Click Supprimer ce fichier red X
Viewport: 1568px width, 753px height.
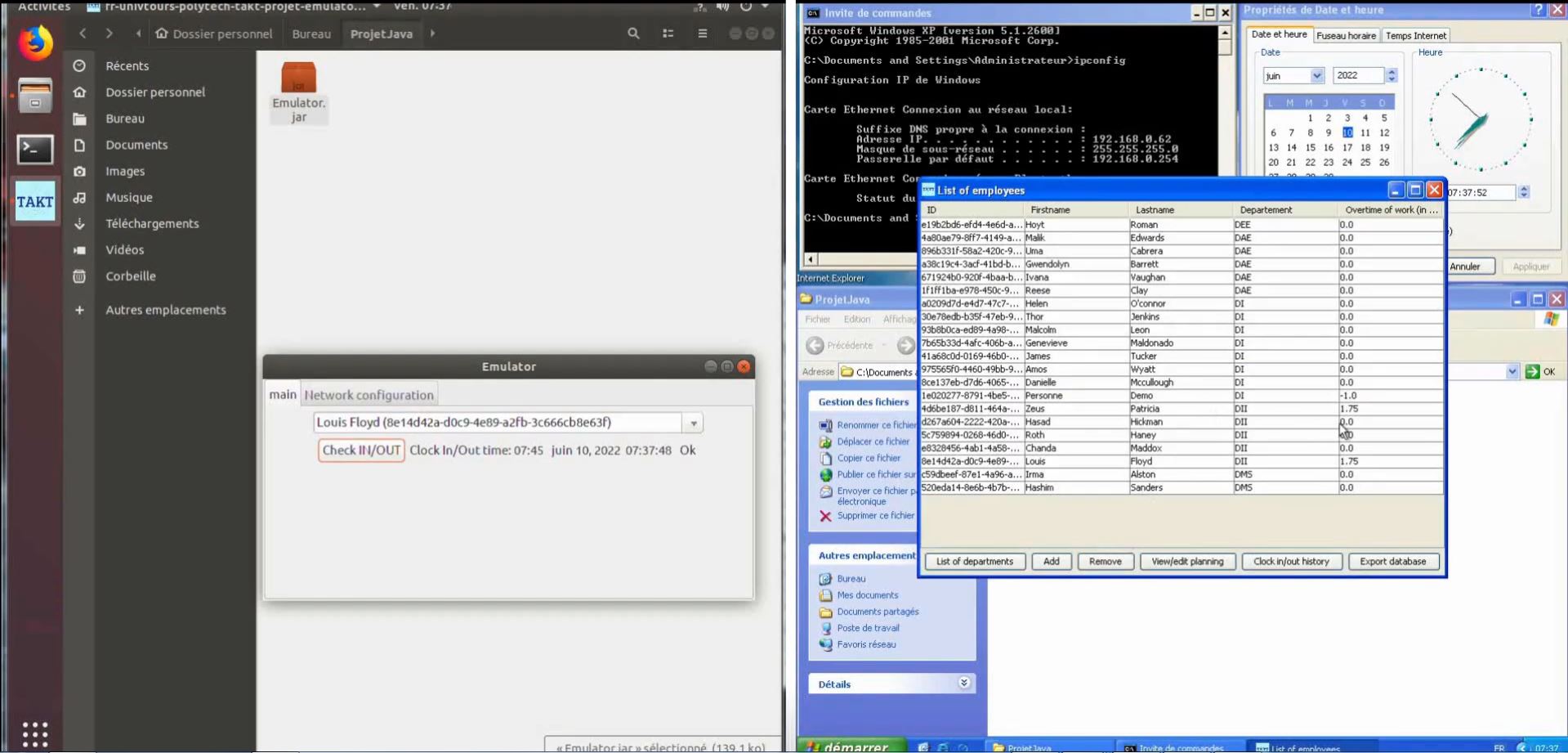coord(825,516)
